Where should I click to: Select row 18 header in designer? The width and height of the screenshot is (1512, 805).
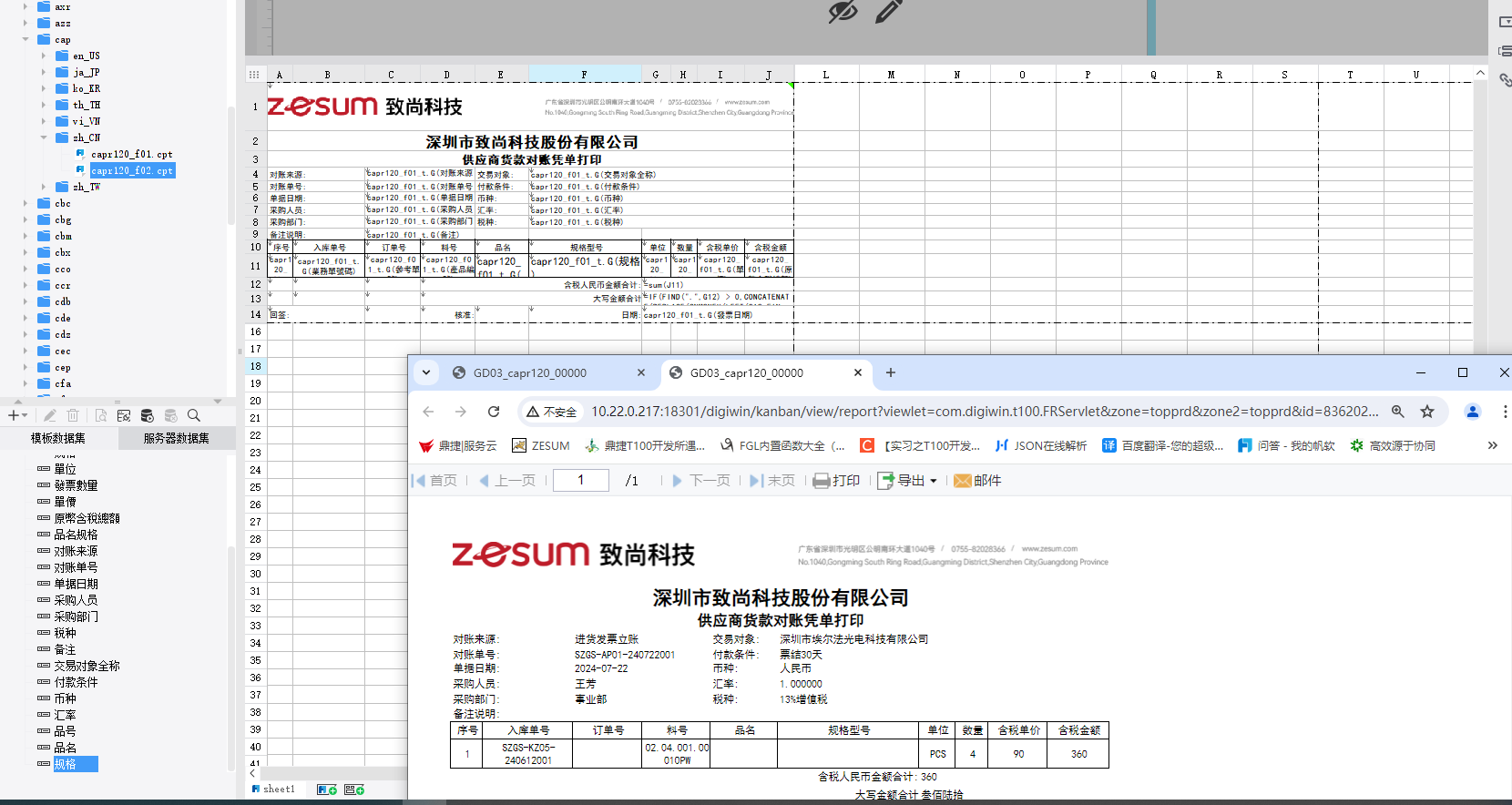[x=256, y=366]
